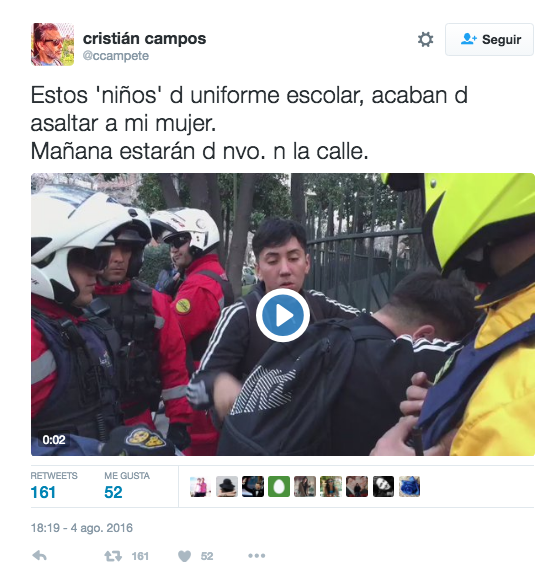Retweet using the retweet arrows icon
The image size is (546, 578).
[x=113, y=556]
